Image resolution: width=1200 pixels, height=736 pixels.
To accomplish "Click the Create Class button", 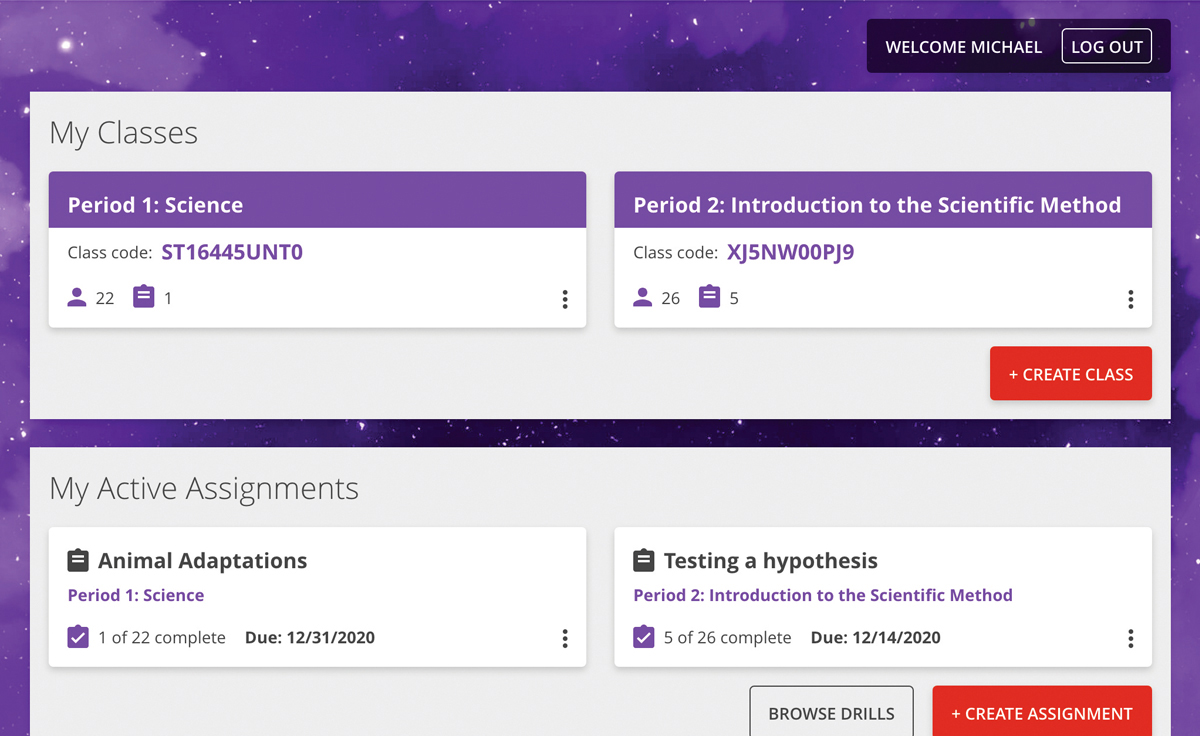I will (1070, 374).
